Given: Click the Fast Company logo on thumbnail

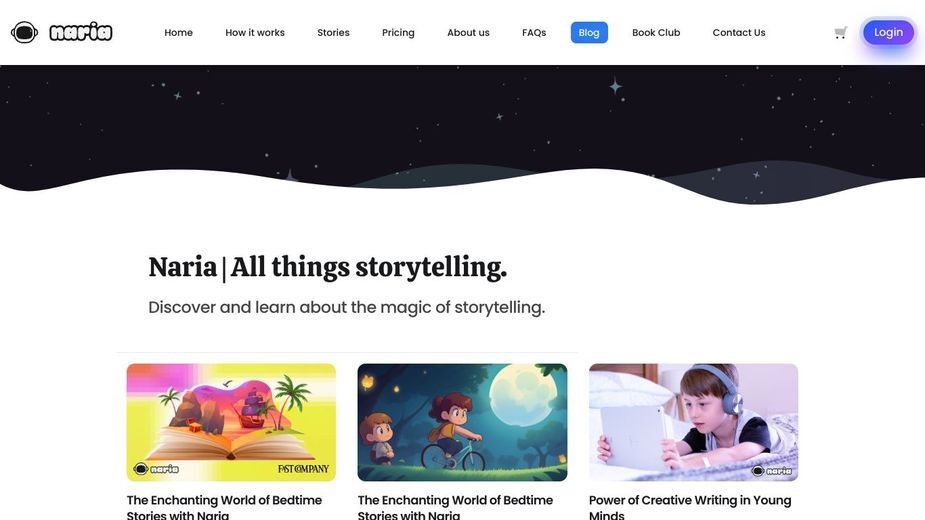Looking at the screenshot, I should [303, 469].
